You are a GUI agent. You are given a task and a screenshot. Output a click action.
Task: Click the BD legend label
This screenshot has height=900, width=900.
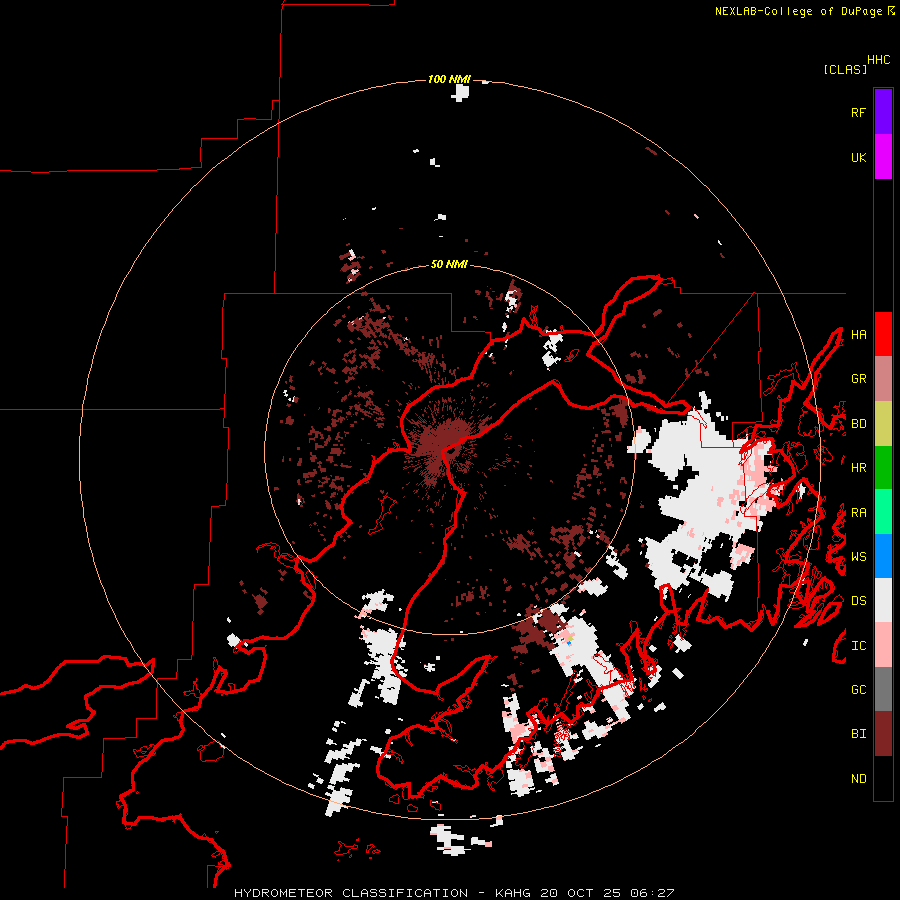coord(858,424)
